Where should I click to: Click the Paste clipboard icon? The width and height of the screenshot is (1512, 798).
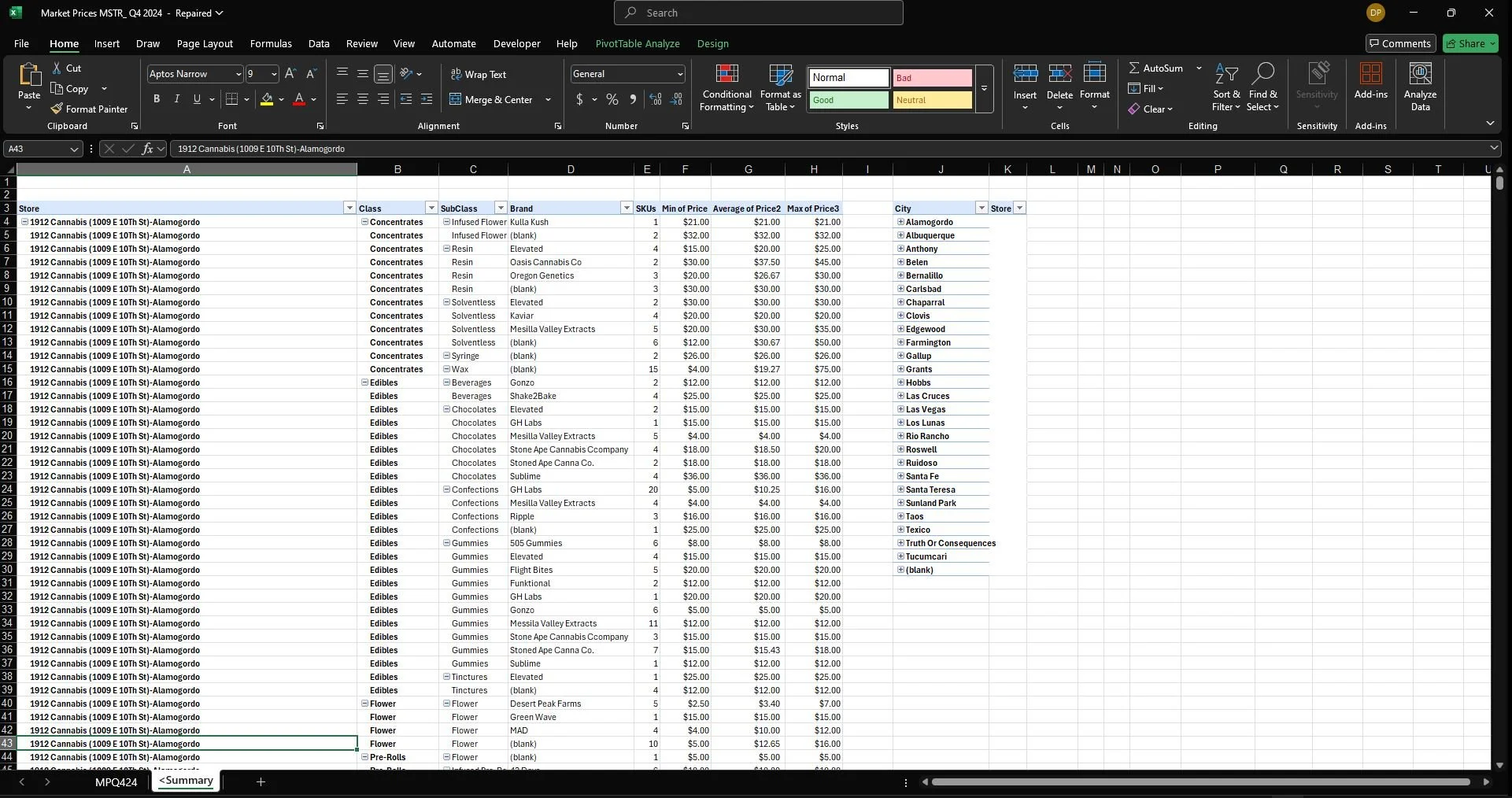pyautogui.click(x=29, y=75)
